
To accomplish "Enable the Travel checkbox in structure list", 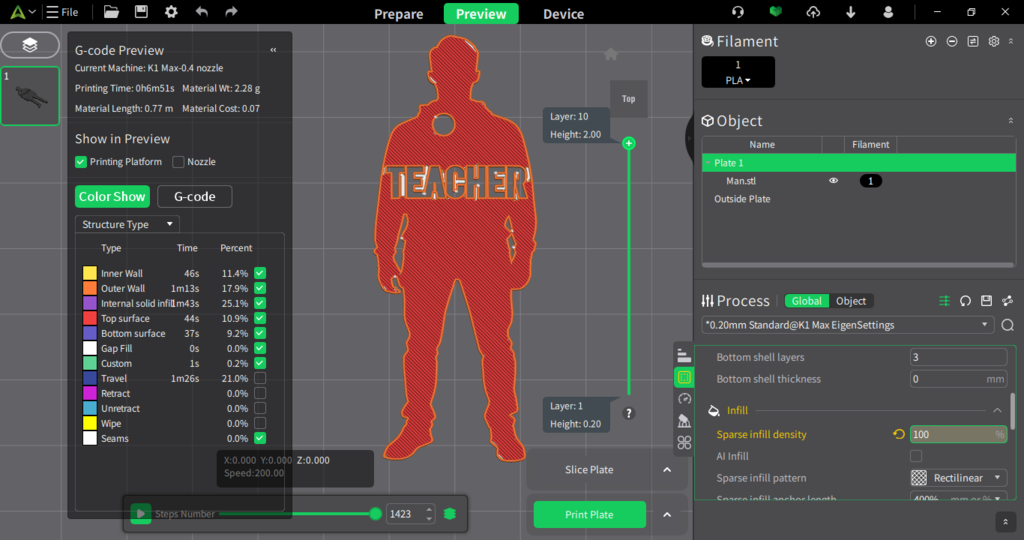I will (260, 378).
